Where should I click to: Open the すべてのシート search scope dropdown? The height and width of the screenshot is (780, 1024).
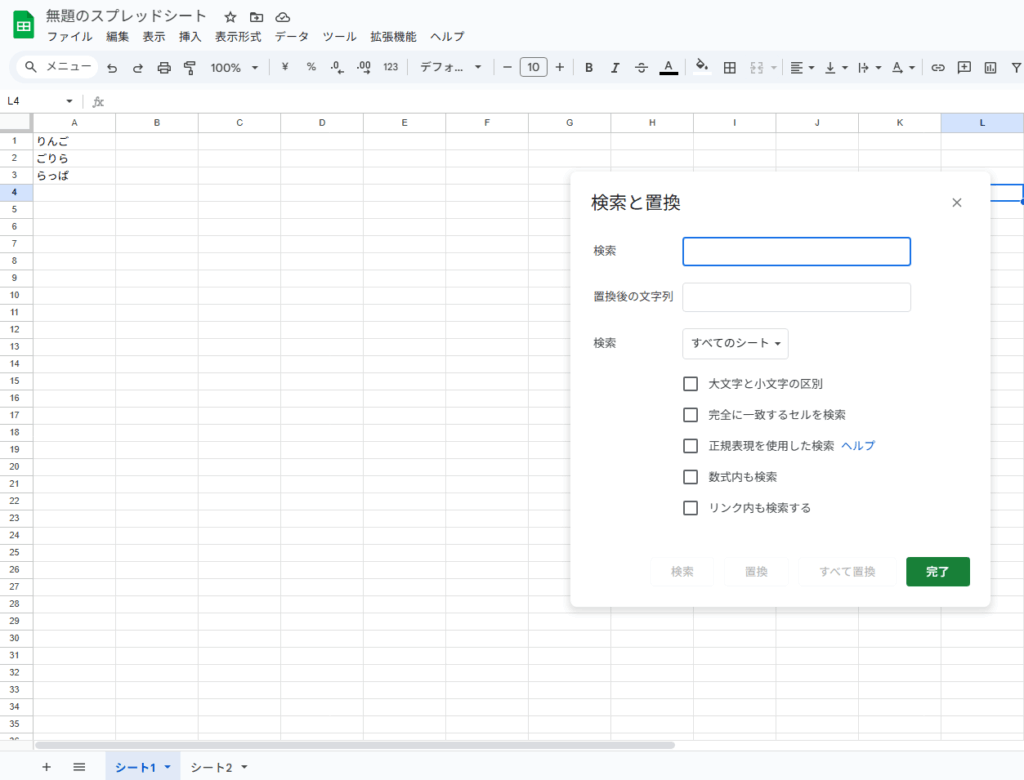[735, 343]
